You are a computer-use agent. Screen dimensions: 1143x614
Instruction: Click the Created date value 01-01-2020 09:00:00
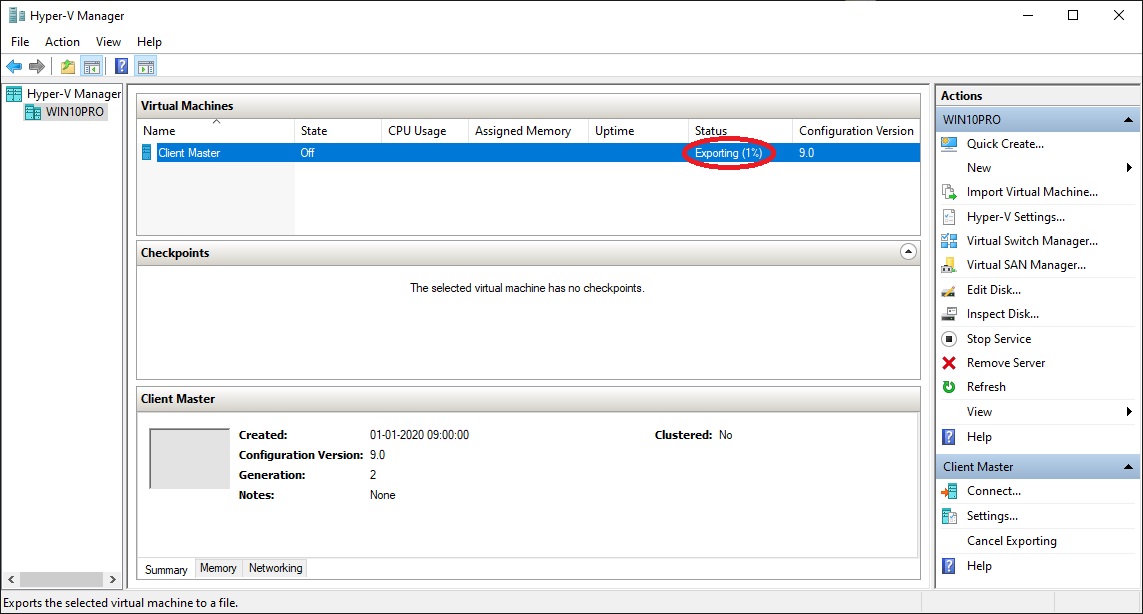click(x=419, y=435)
